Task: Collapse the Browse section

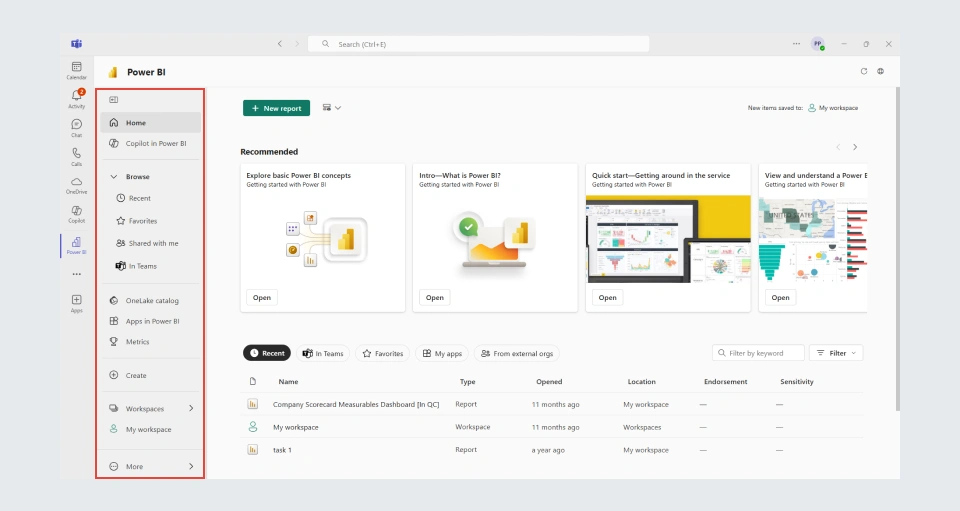Action: click(x=114, y=176)
